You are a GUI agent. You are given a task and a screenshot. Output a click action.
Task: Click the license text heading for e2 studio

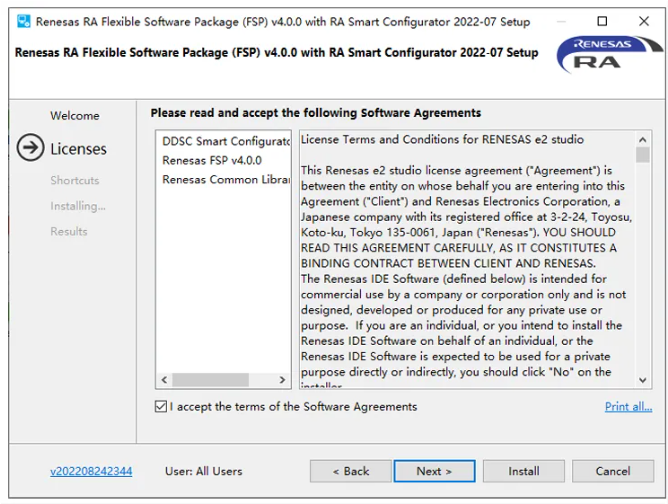[442, 139]
